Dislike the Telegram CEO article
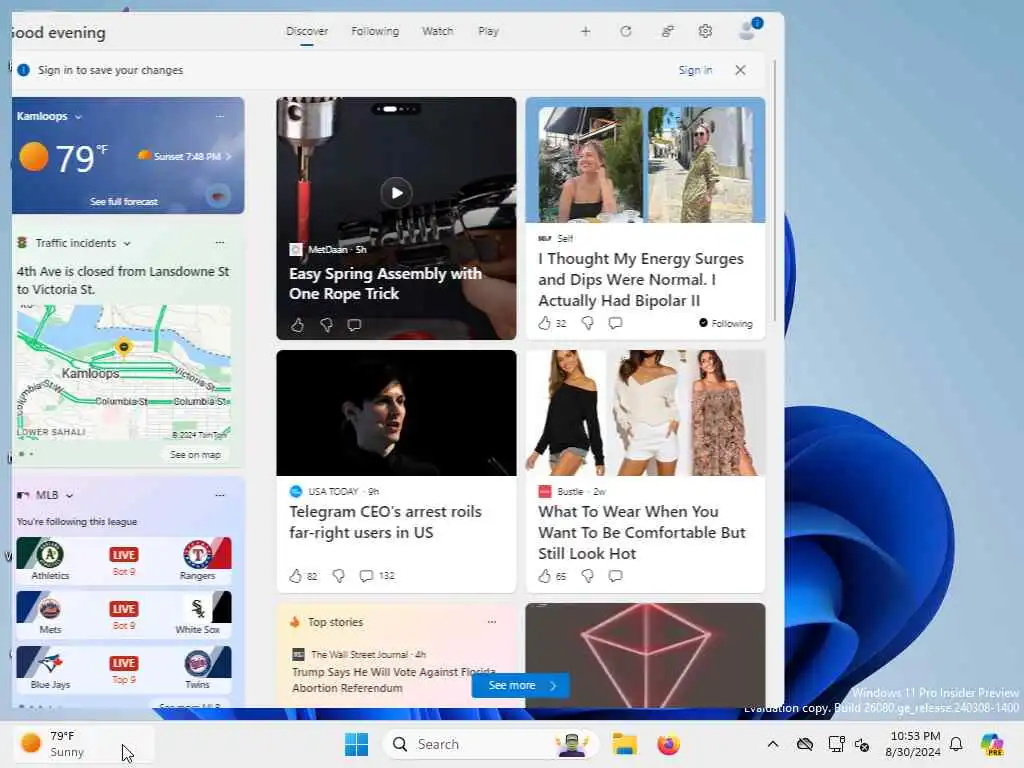Viewport: 1024px width, 768px height. 338,575
